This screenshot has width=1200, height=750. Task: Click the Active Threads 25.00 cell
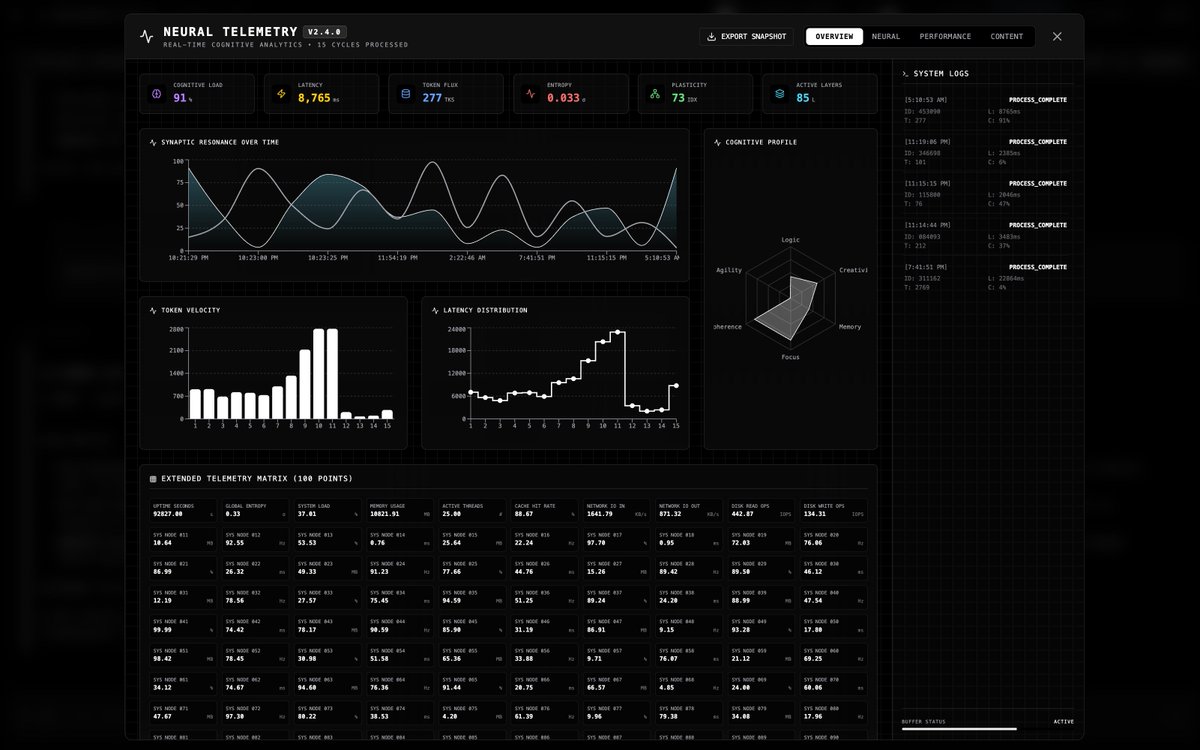[x=472, y=510]
